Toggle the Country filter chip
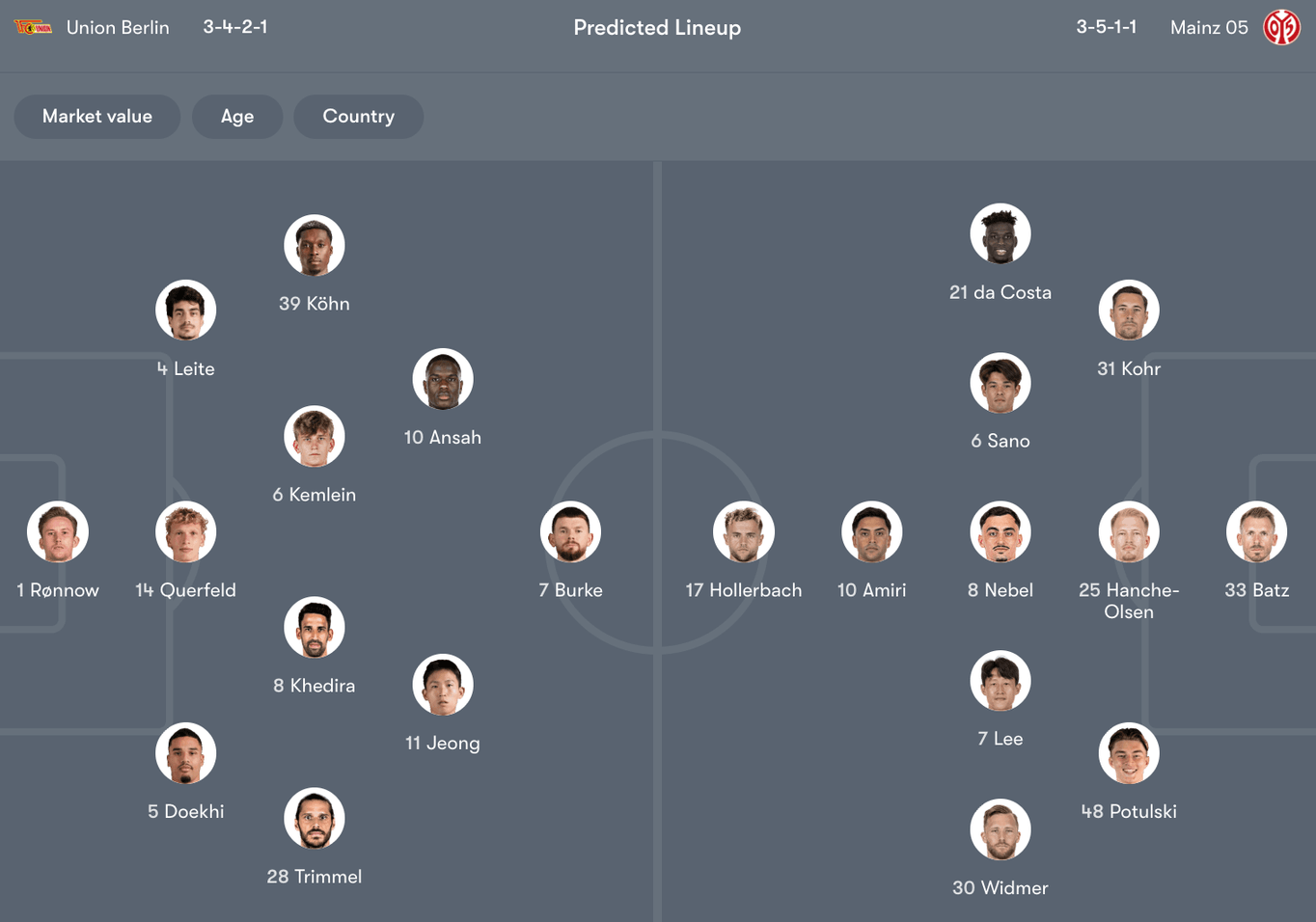1316x922 pixels. point(358,116)
